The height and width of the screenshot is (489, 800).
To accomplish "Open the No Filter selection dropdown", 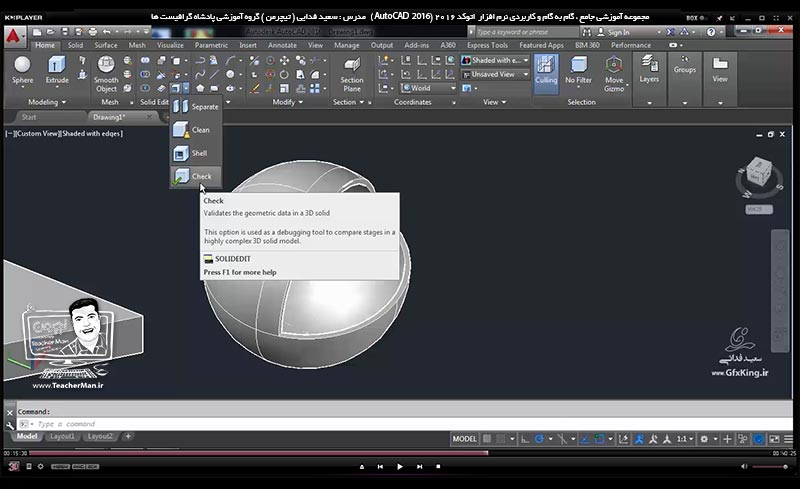I will (578, 70).
